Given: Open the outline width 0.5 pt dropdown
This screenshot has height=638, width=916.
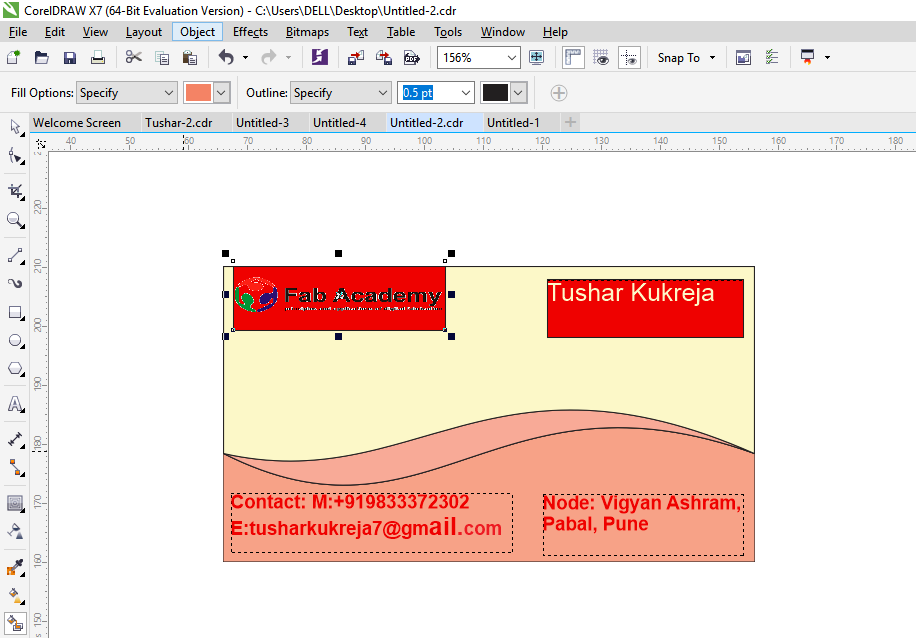Looking at the screenshot, I should coord(466,93).
